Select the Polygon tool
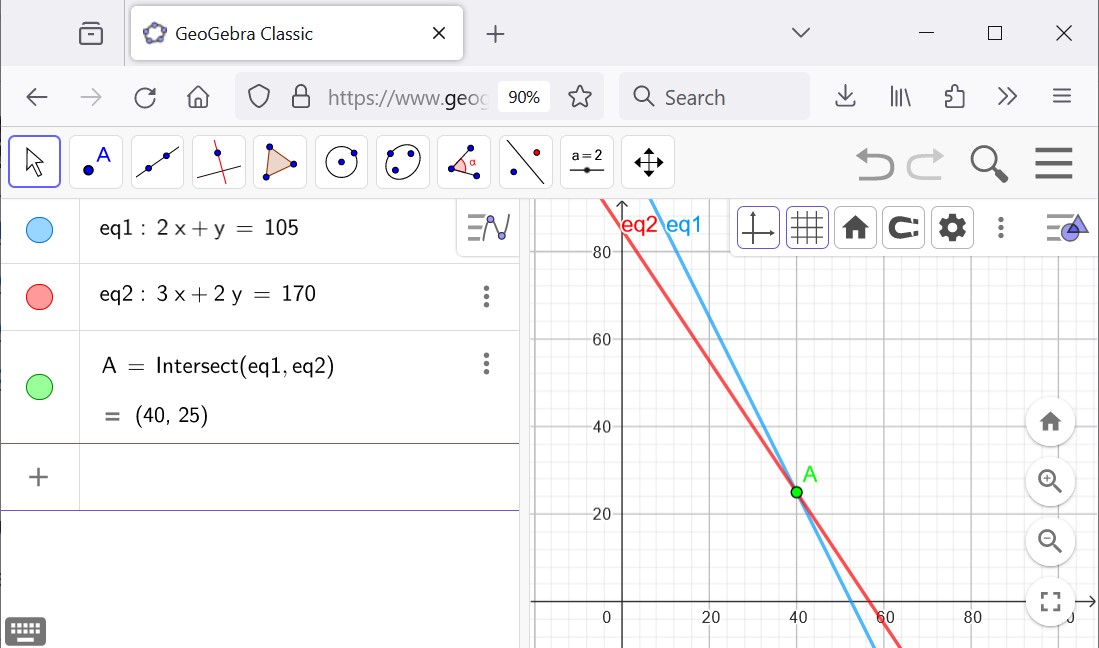This screenshot has height=648, width=1099. click(x=280, y=162)
